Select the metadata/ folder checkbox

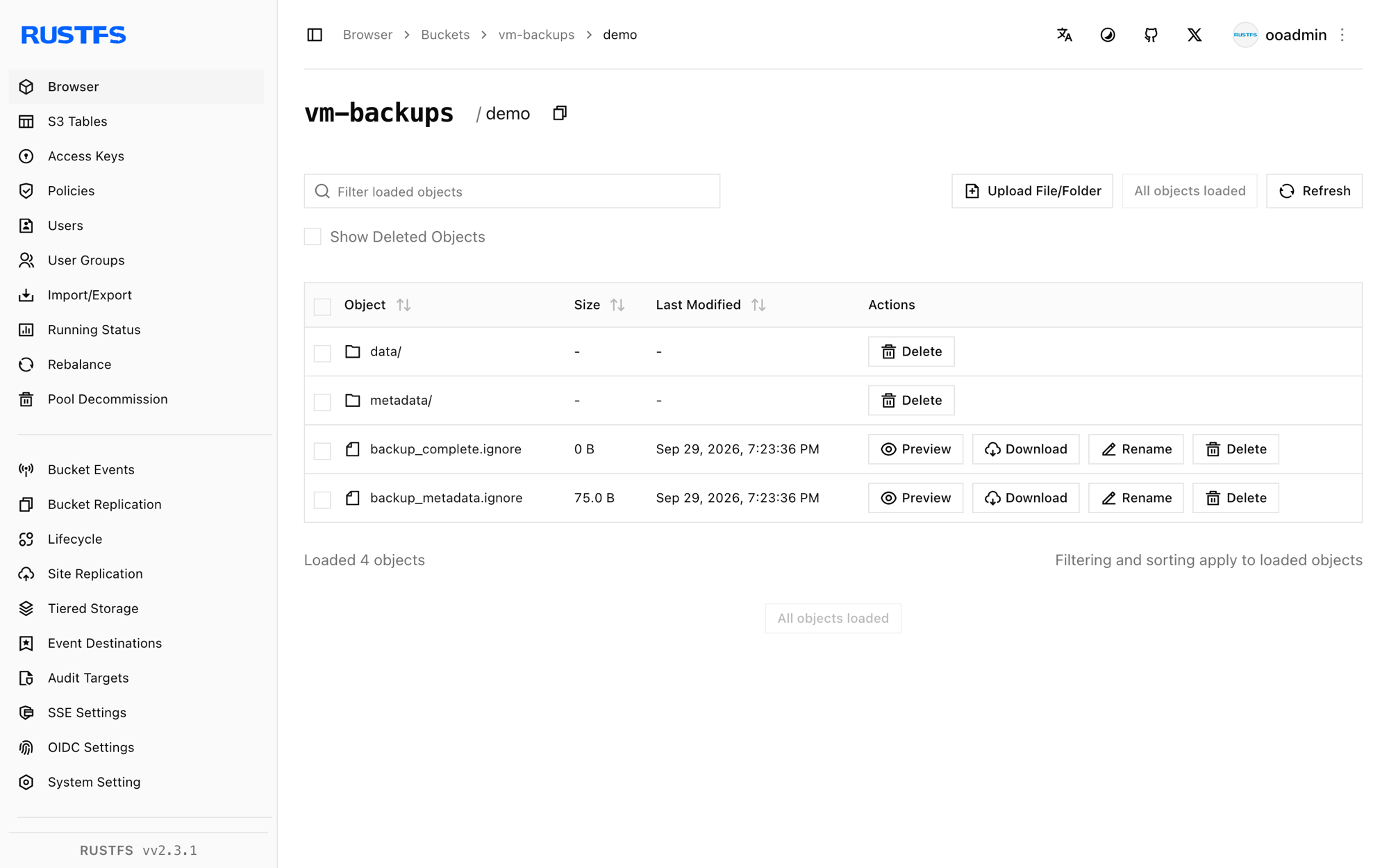click(x=322, y=401)
